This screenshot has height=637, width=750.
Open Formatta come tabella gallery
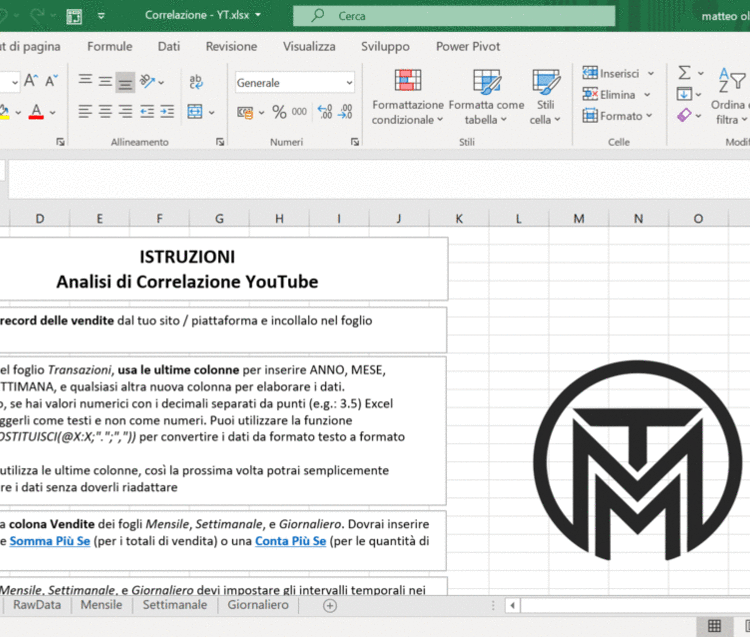(x=486, y=97)
